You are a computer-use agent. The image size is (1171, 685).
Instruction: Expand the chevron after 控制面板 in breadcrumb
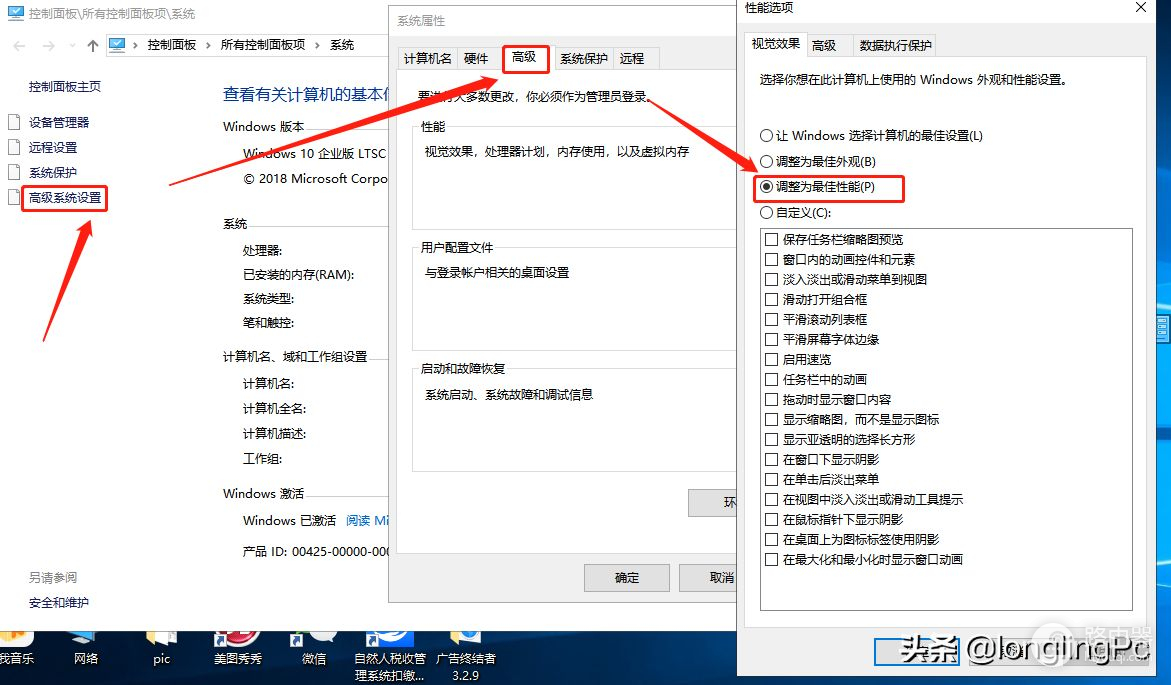point(208,46)
